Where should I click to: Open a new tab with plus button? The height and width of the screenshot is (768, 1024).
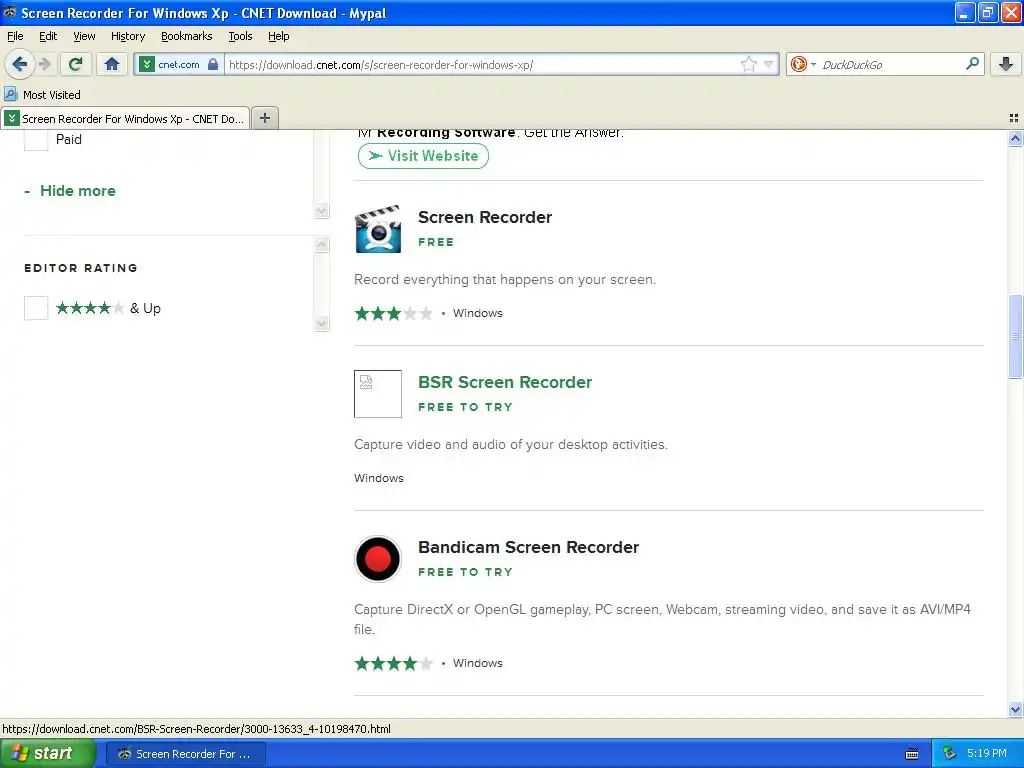pyautogui.click(x=264, y=118)
